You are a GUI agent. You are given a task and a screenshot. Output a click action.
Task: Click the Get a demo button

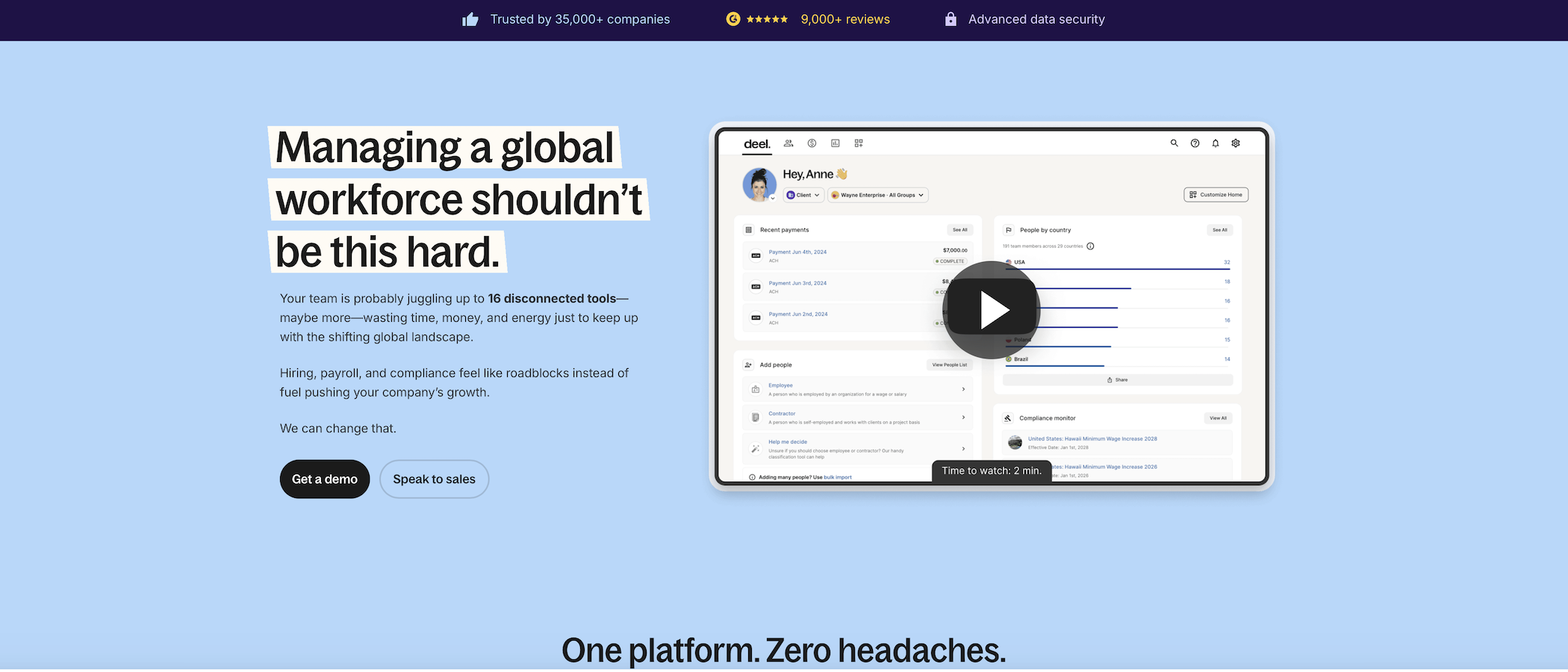[325, 479]
